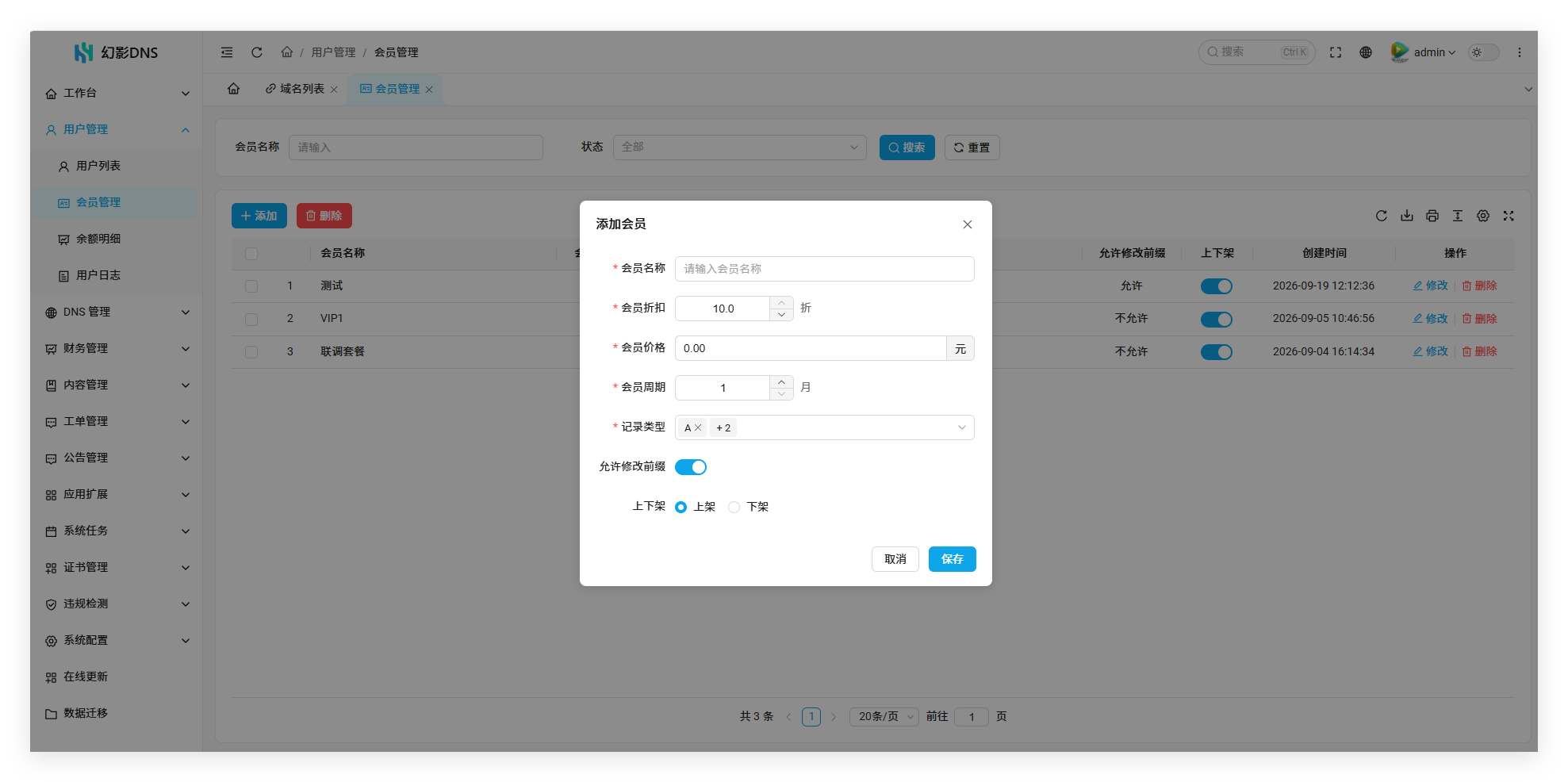Open table column settings gear icon

click(x=1483, y=216)
